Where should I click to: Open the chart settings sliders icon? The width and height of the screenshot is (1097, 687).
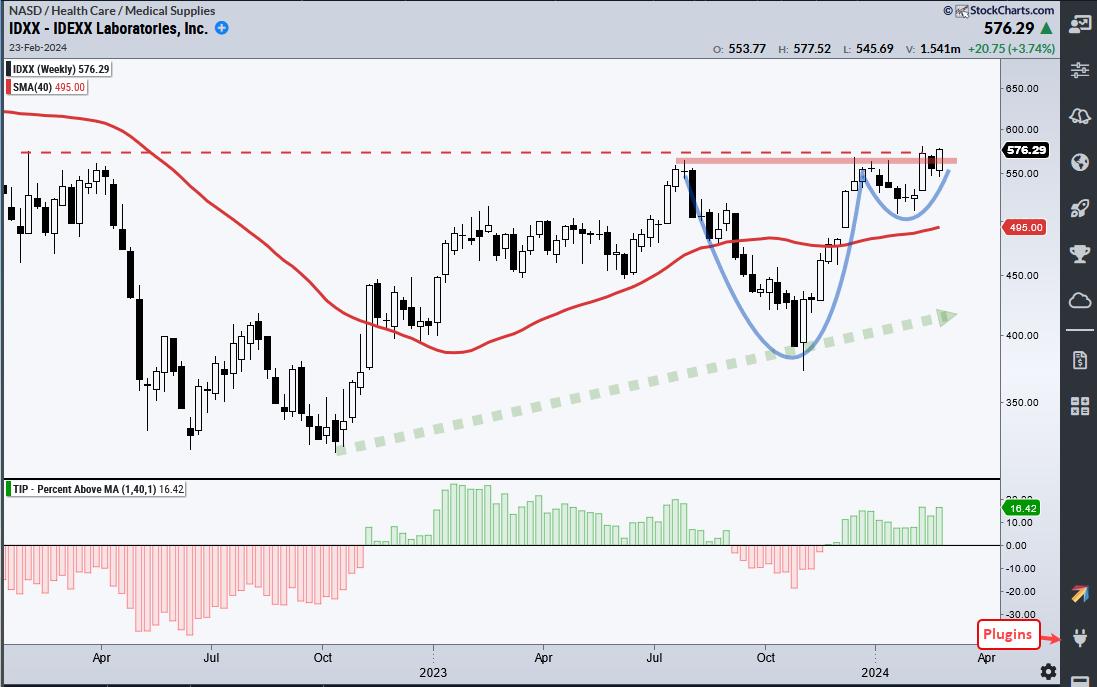click(x=1079, y=69)
